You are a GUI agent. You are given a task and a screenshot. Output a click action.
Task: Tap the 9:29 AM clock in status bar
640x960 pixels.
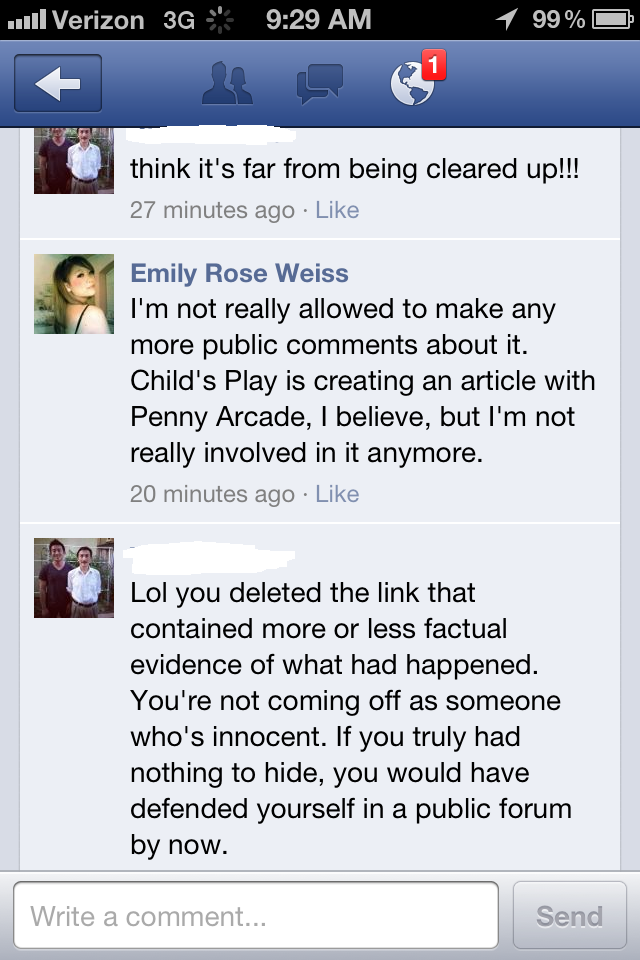tap(318, 20)
